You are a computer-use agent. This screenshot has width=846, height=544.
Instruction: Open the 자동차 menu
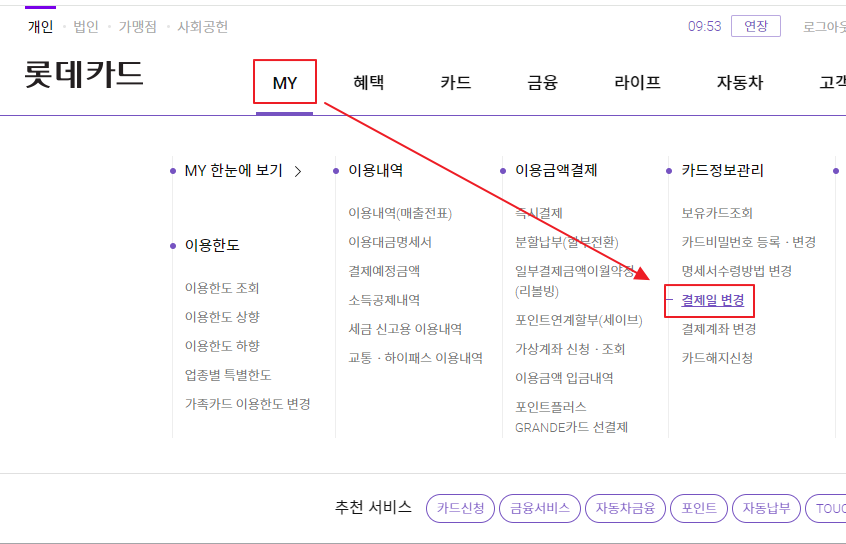click(740, 83)
